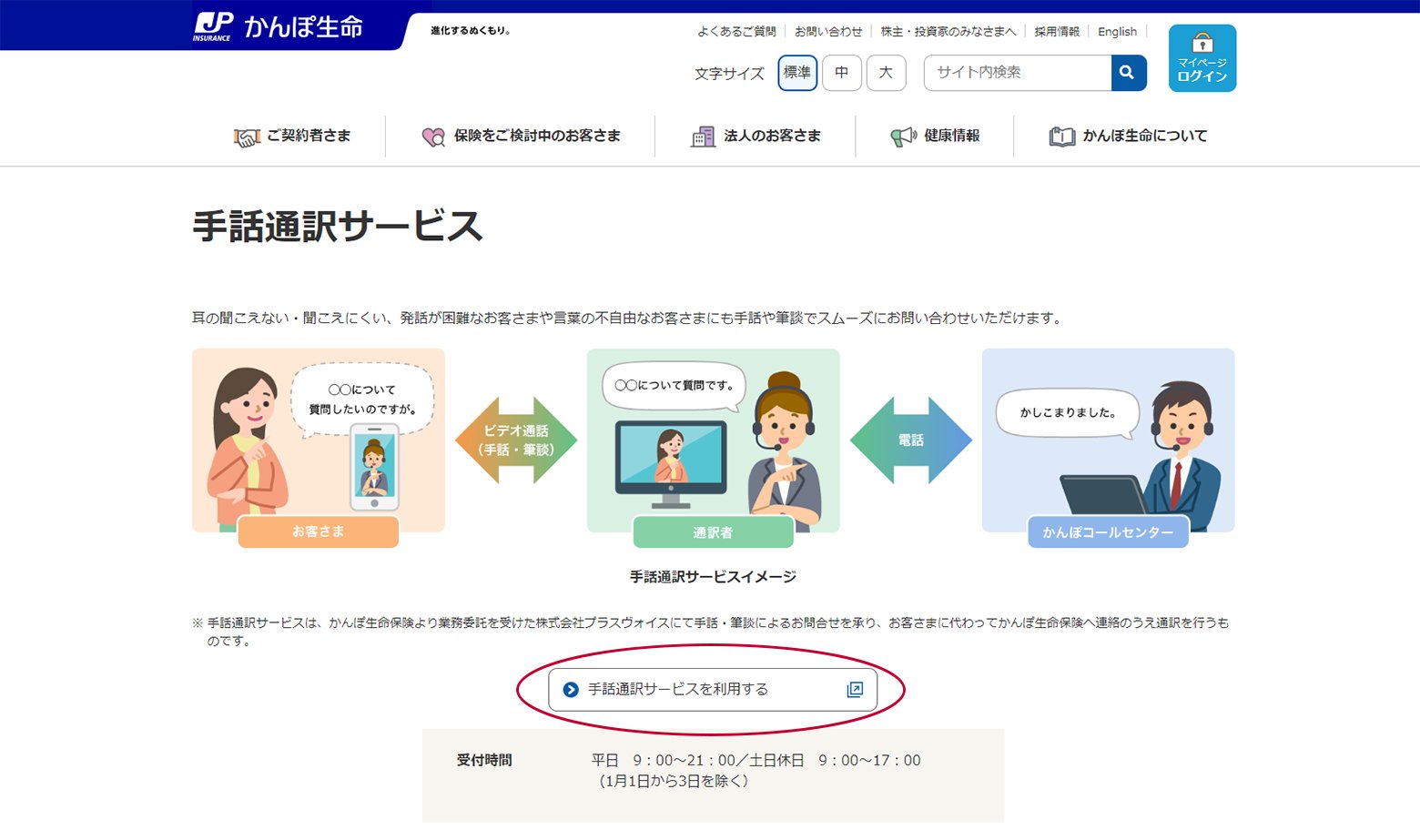The image size is (1420, 840).
Task: Switch to English site
Action: [1117, 32]
